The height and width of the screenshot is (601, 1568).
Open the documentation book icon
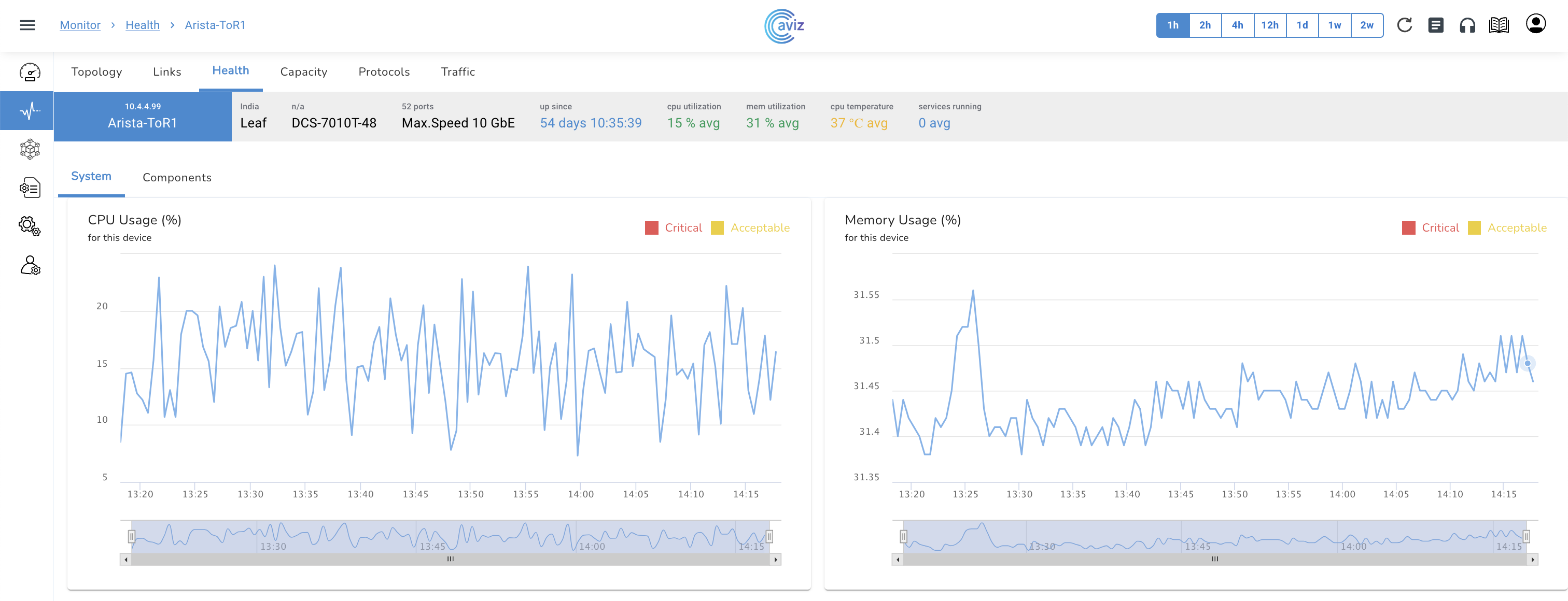(x=1499, y=25)
